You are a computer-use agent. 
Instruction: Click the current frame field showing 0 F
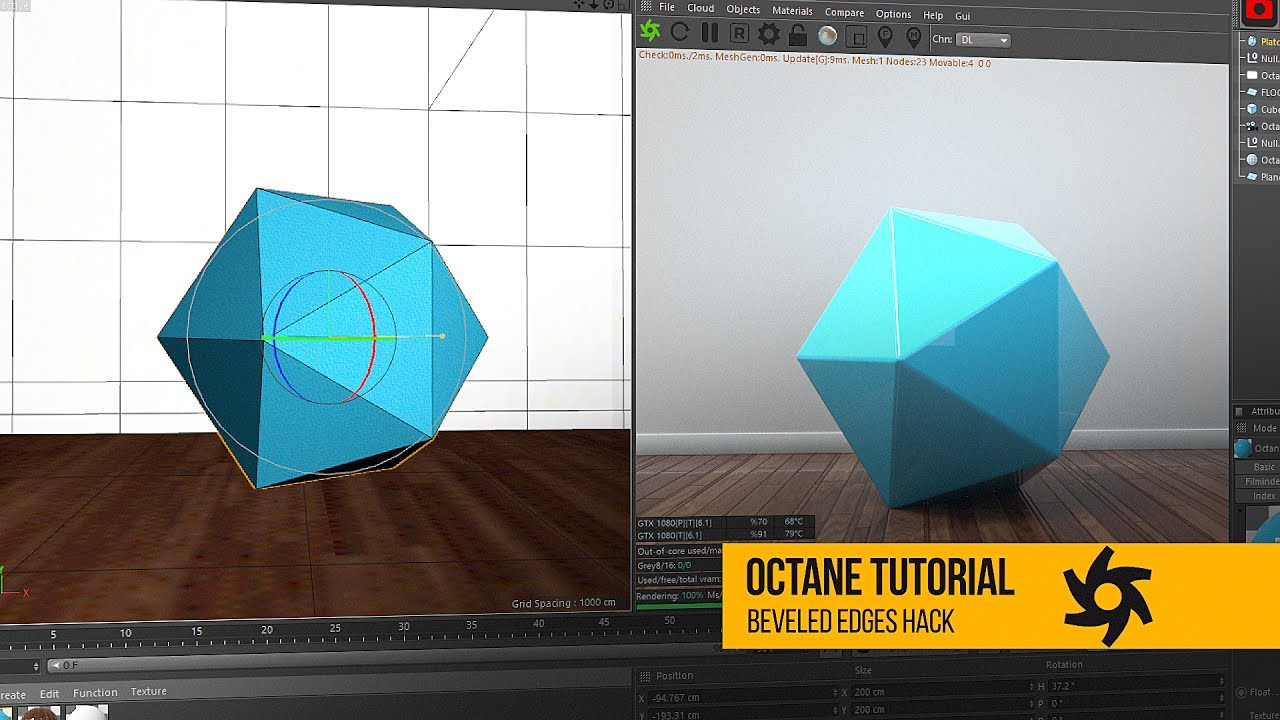tap(70, 665)
